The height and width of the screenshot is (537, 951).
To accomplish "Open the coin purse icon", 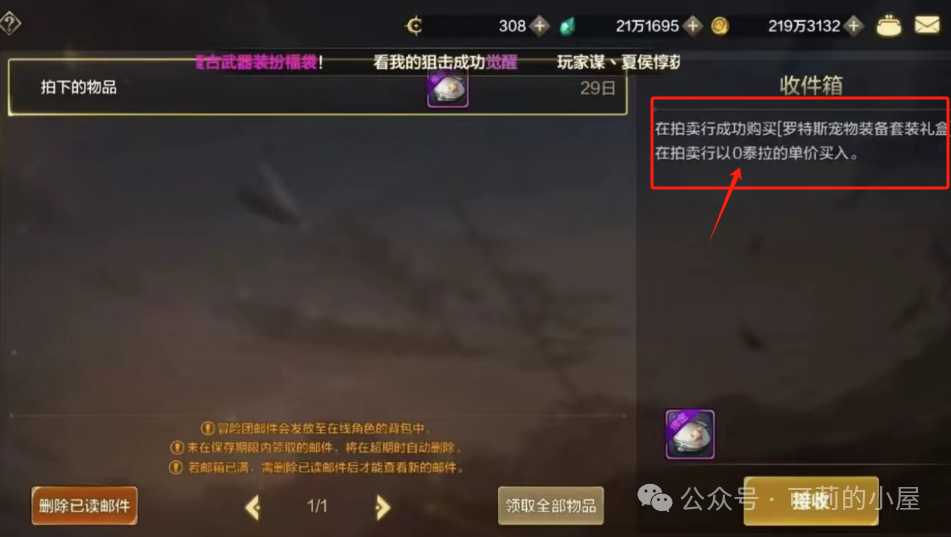I will [889, 26].
